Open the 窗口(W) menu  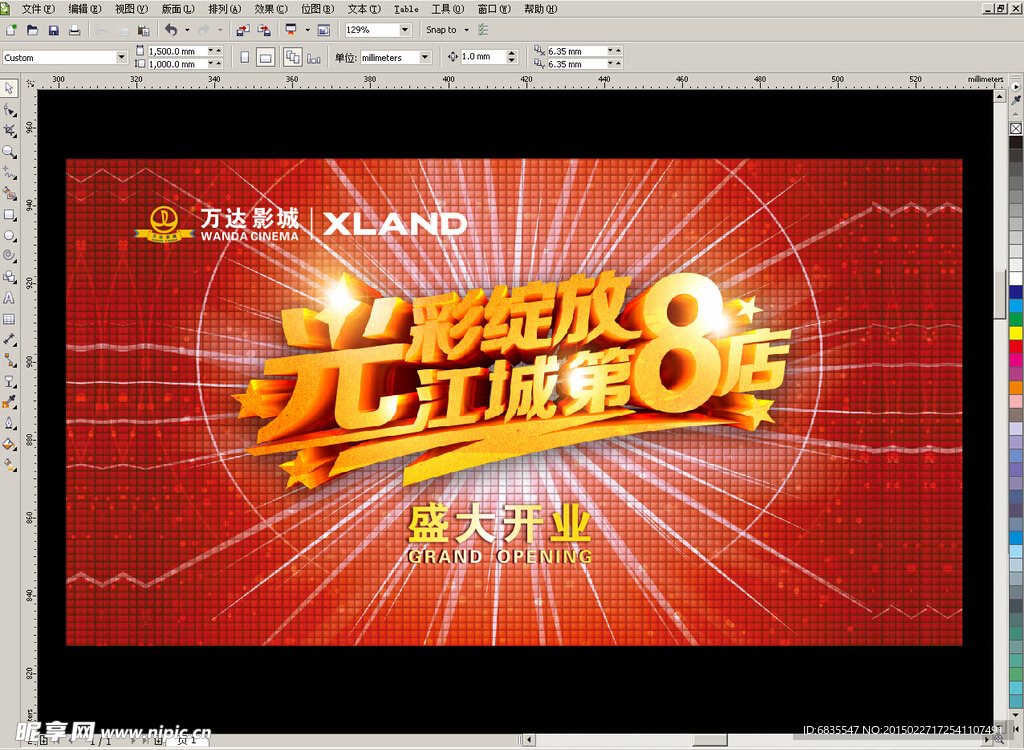[x=494, y=9]
